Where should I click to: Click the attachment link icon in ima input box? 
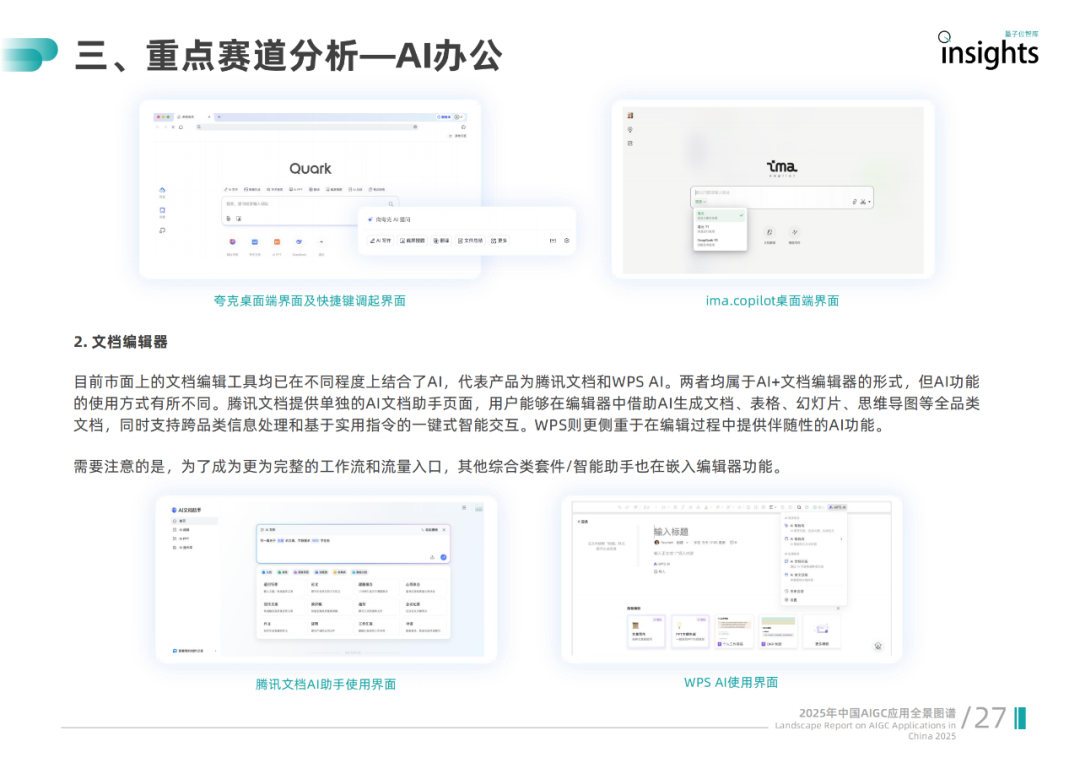pos(855,202)
